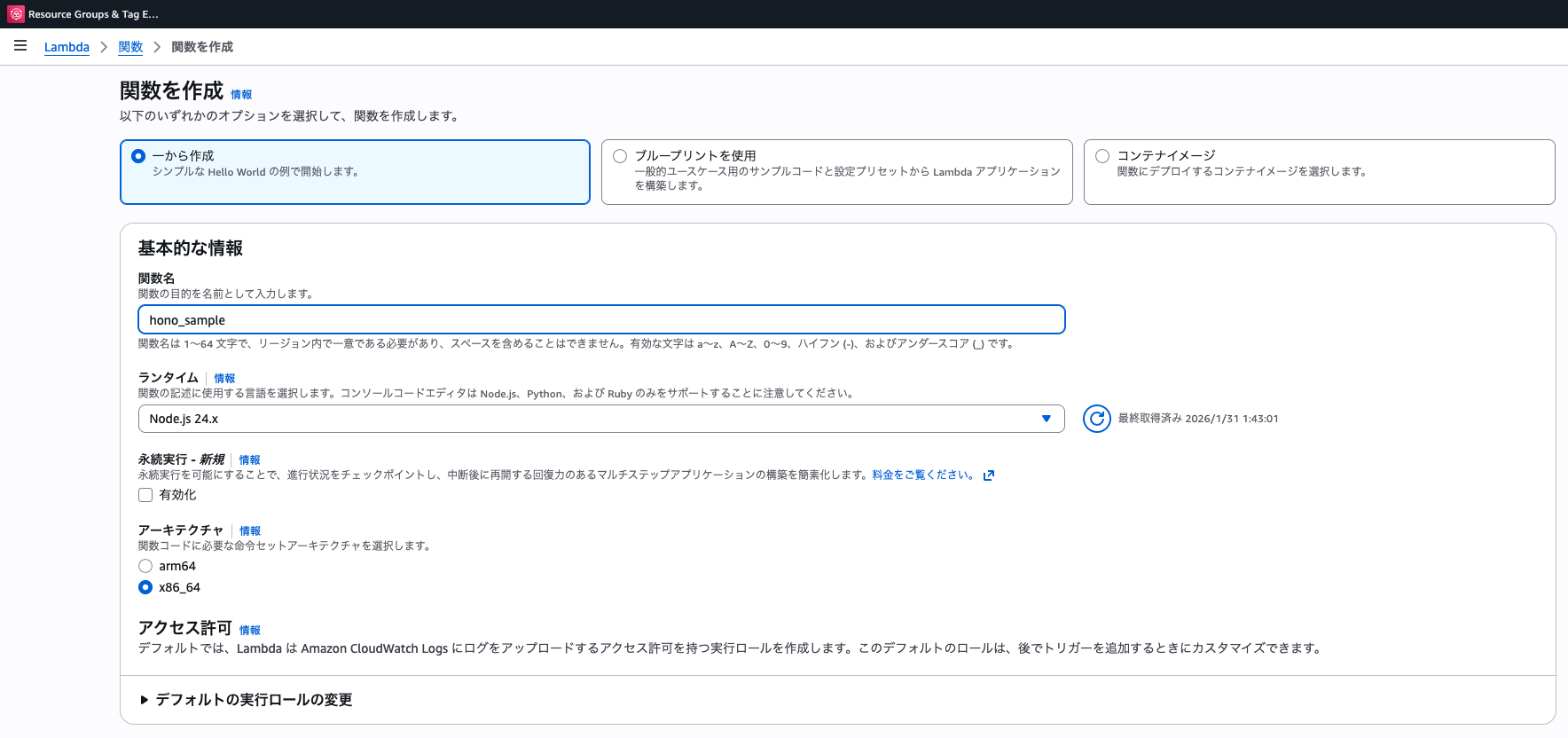The width and height of the screenshot is (1568, 738).
Task: Select the 一から作成 option
Action: (x=138, y=156)
